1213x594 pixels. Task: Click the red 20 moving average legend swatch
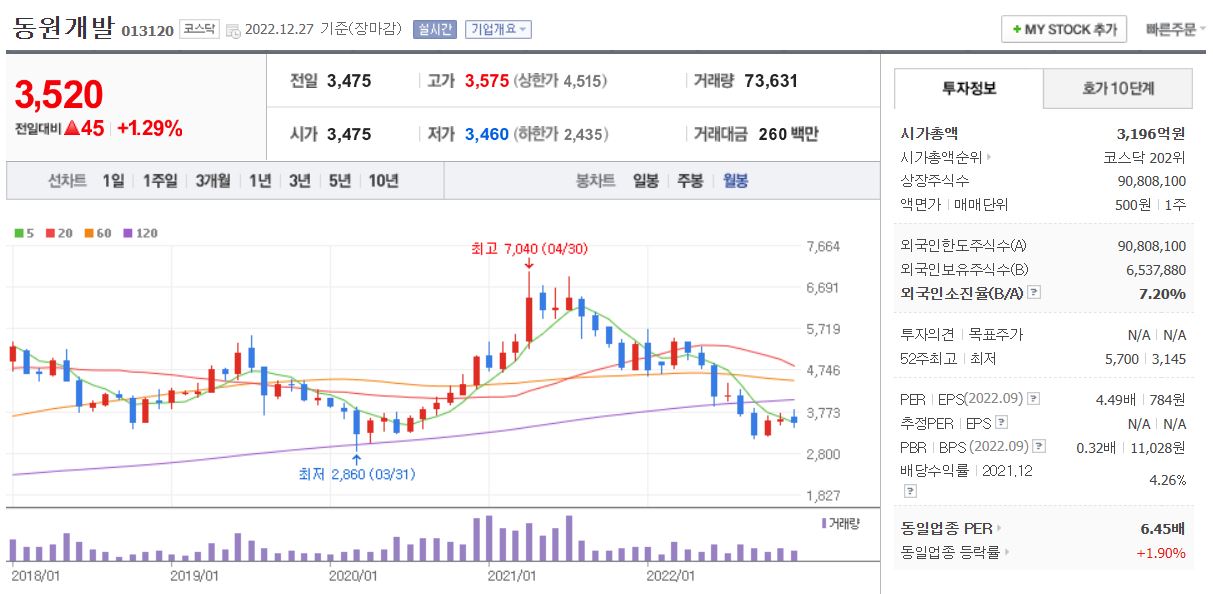pos(50,233)
